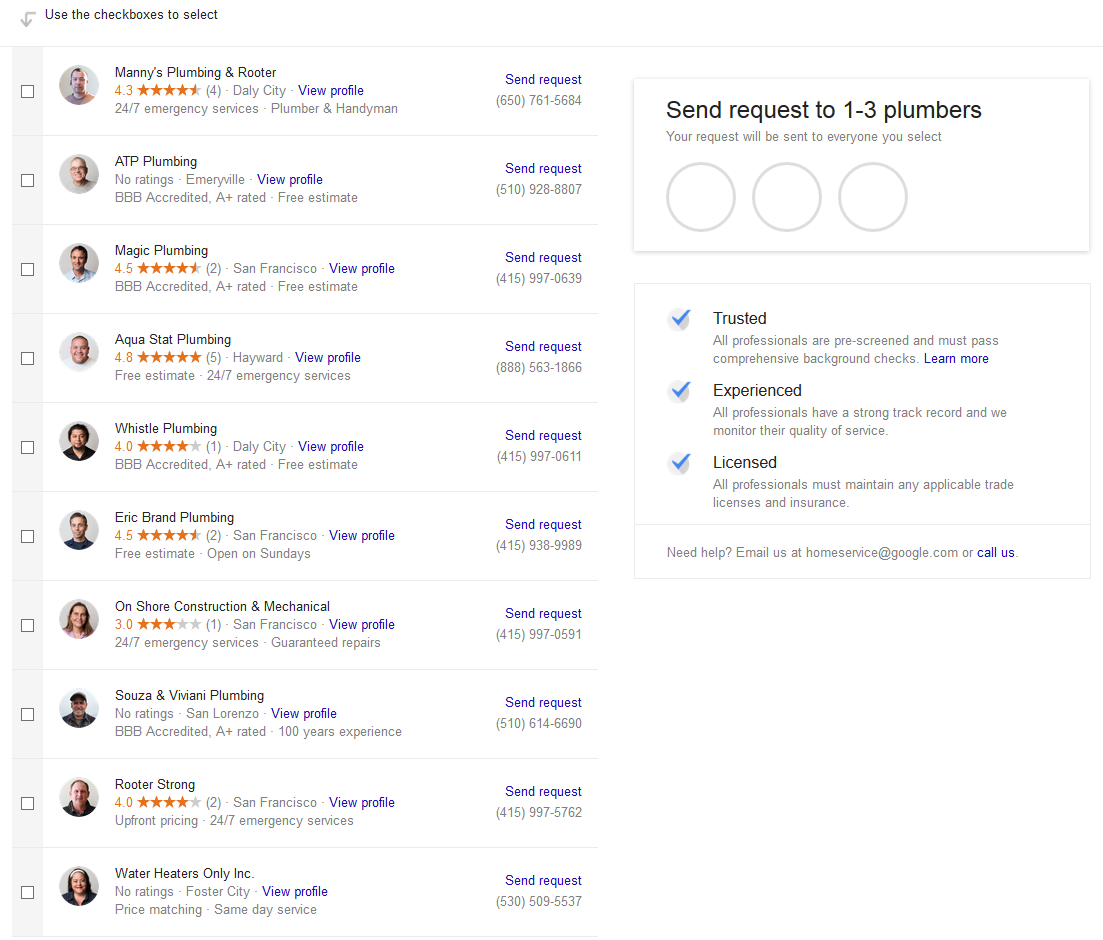
Task: Click Magic Plumbing's phone number
Action: point(539,279)
